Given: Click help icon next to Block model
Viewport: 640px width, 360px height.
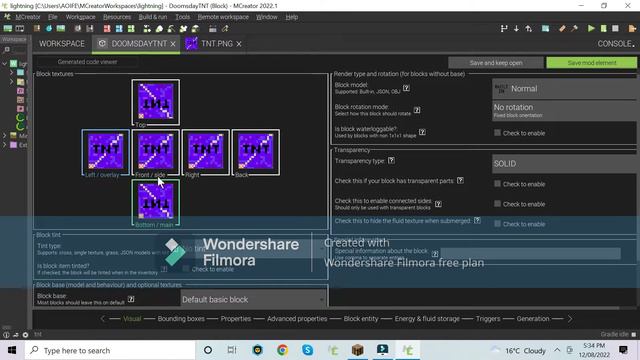Looking at the screenshot, I should (406, 88).
